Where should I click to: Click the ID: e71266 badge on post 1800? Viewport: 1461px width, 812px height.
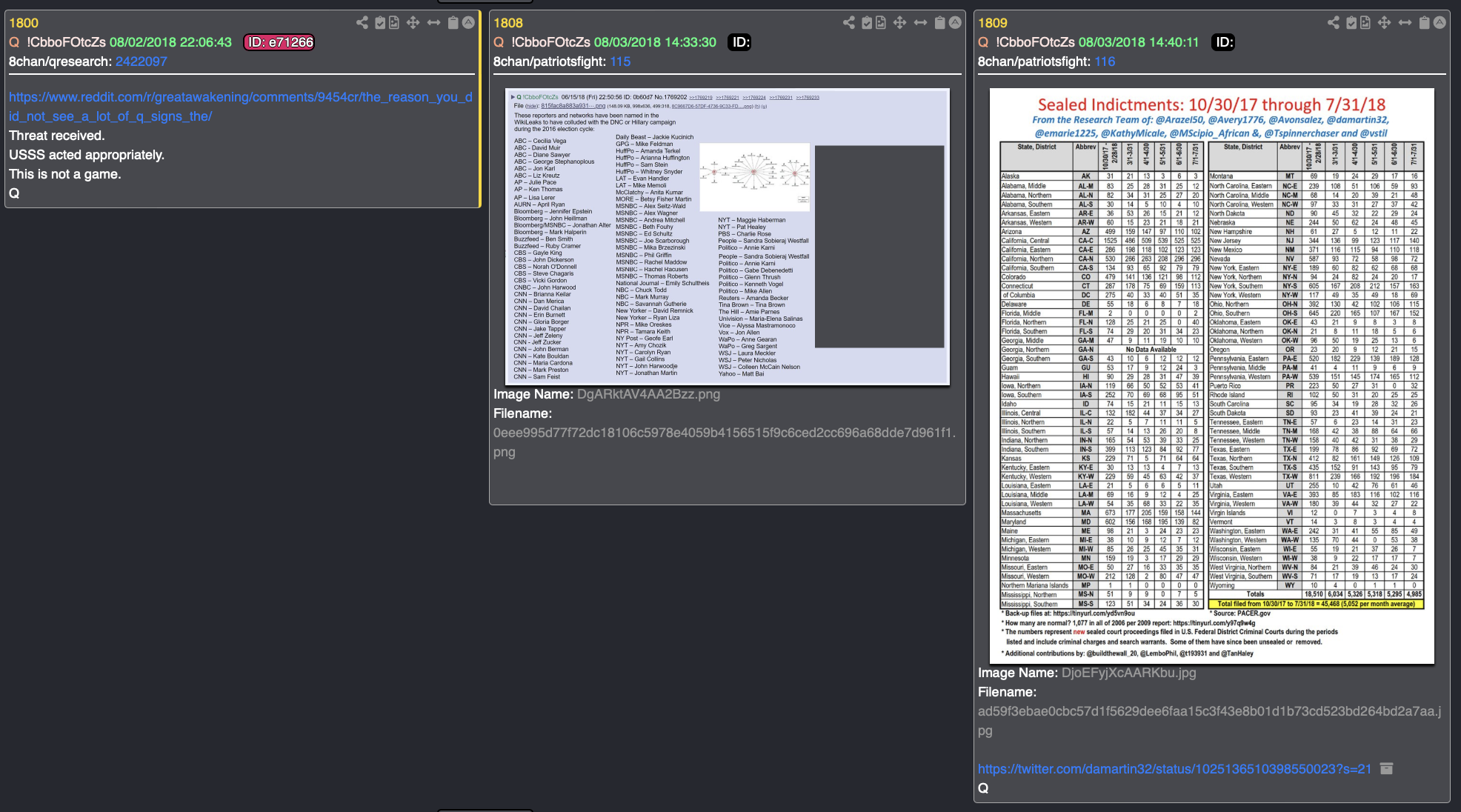coord(279,42)
